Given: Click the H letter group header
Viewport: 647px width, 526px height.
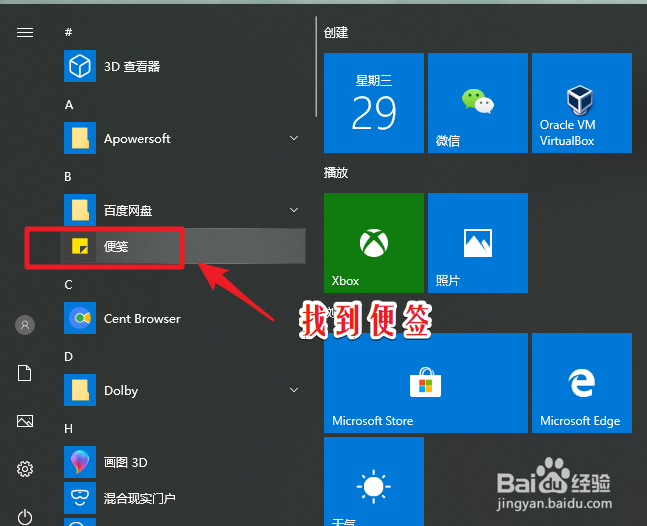Looking at the screenshot, I should 68,429.
